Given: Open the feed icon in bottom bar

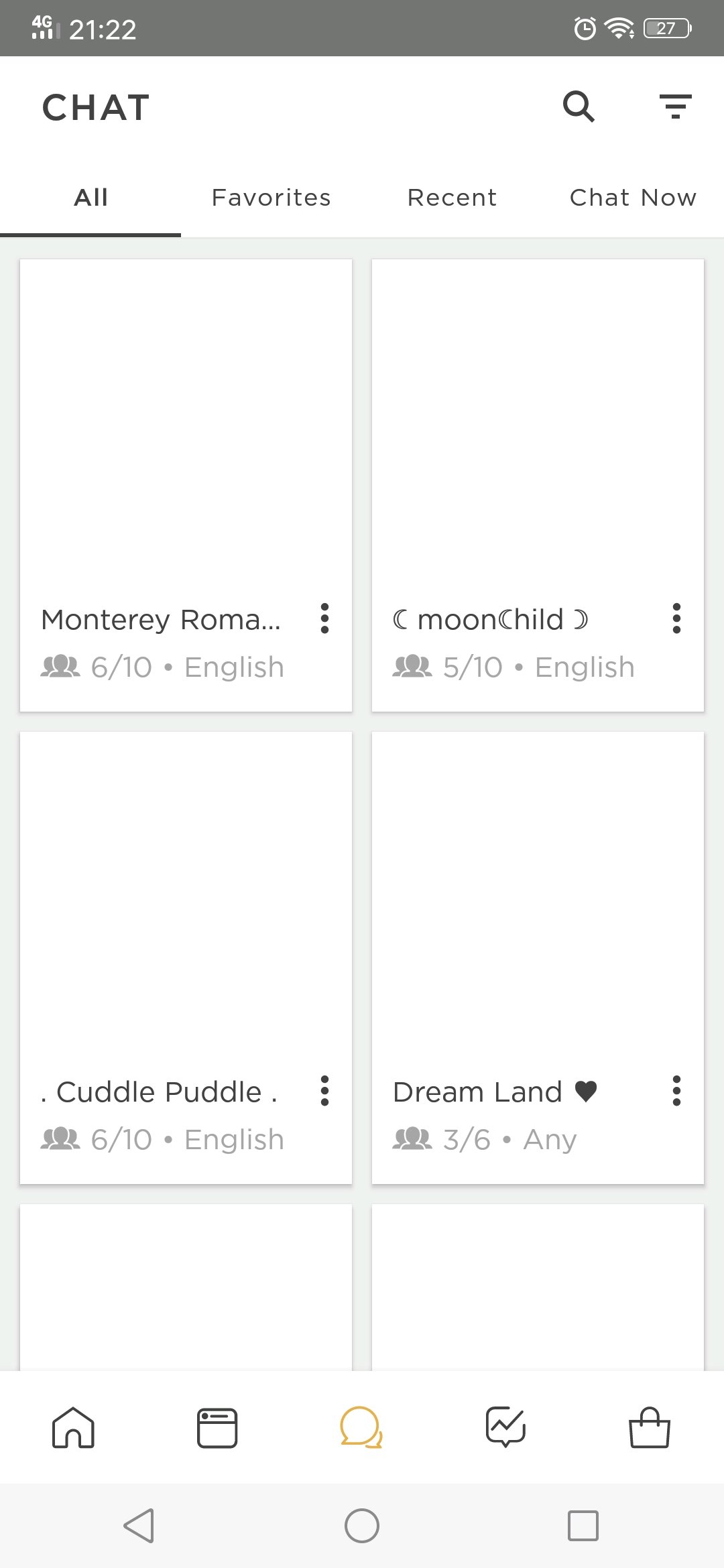Looking at the screenshot, I should pyautogui.click(x=217, y=1428).
